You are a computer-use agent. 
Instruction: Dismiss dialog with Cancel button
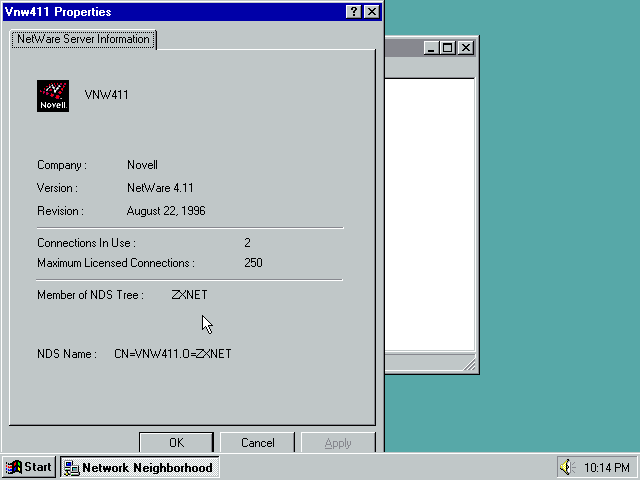(x=258, y=442)
